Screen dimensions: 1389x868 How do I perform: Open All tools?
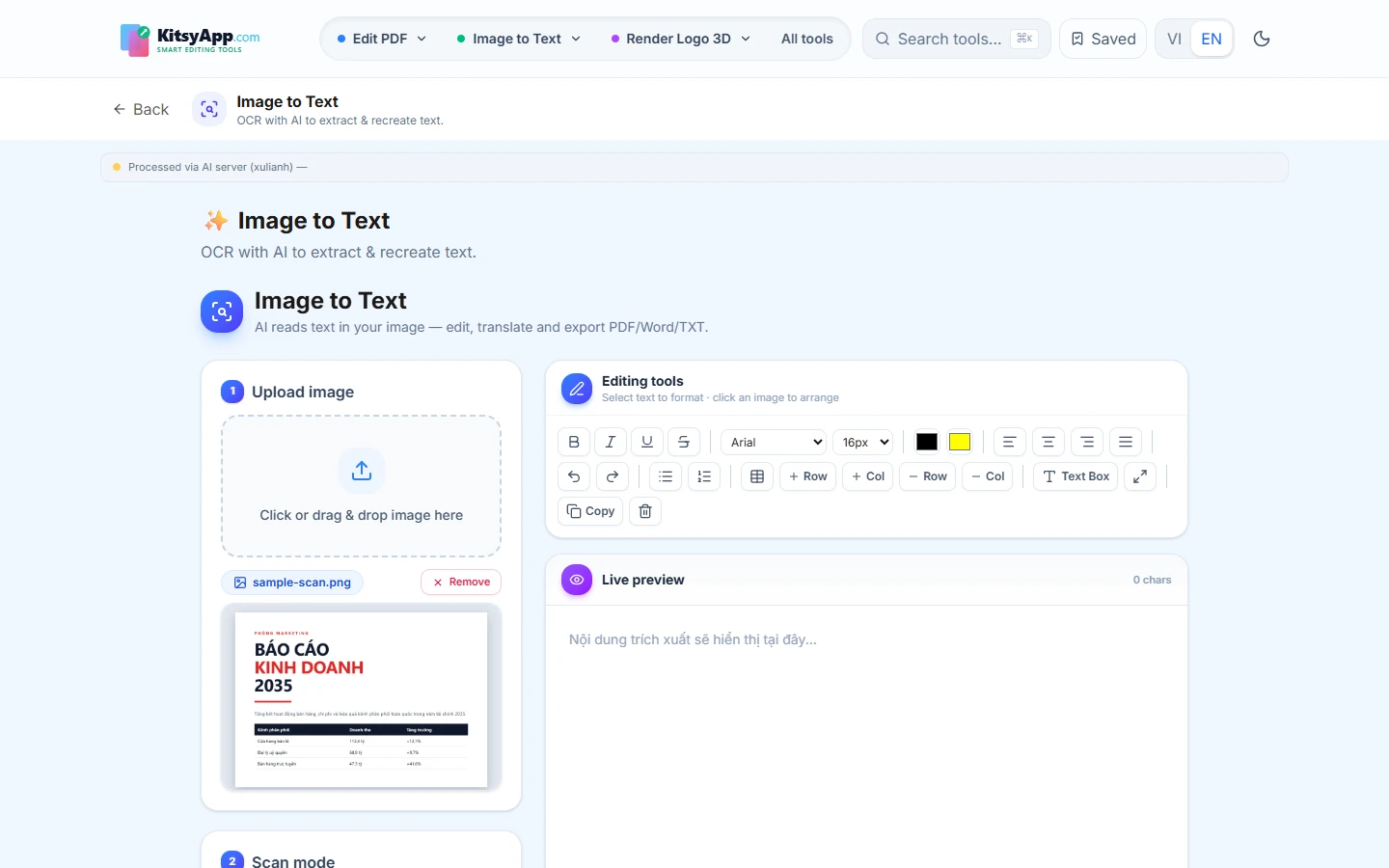click(807, 39)
